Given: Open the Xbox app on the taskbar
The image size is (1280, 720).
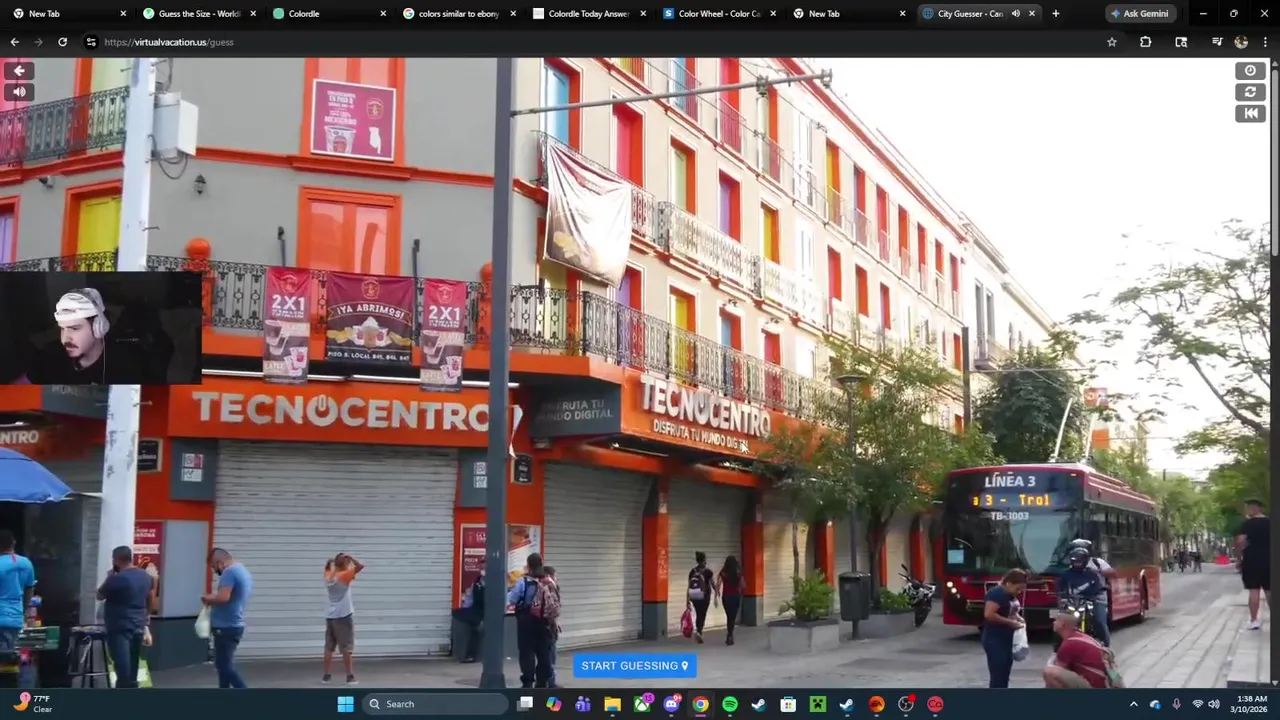Looking at the screenshot, I should point(642,704).
